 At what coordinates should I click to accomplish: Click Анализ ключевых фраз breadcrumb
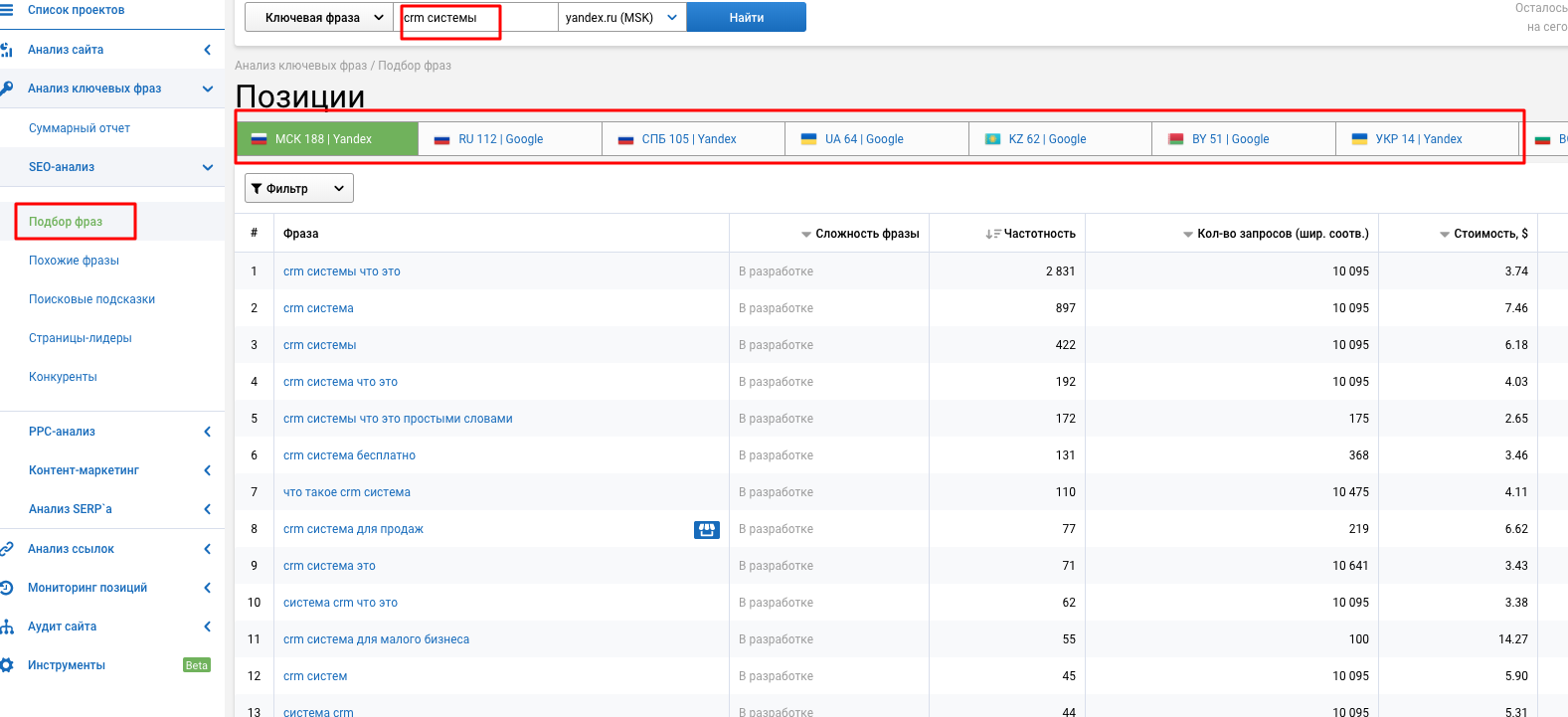click(x=301, y=66)
